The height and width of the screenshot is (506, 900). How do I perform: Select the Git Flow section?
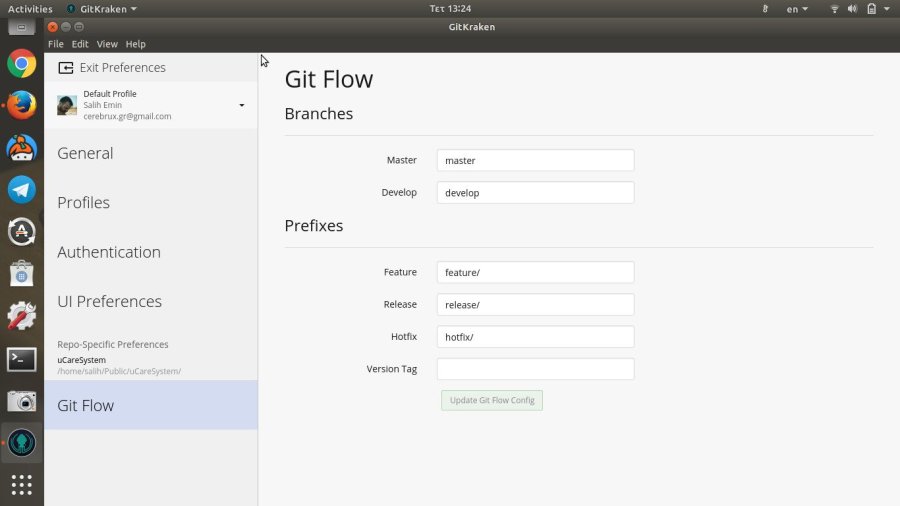pos(151,405)
